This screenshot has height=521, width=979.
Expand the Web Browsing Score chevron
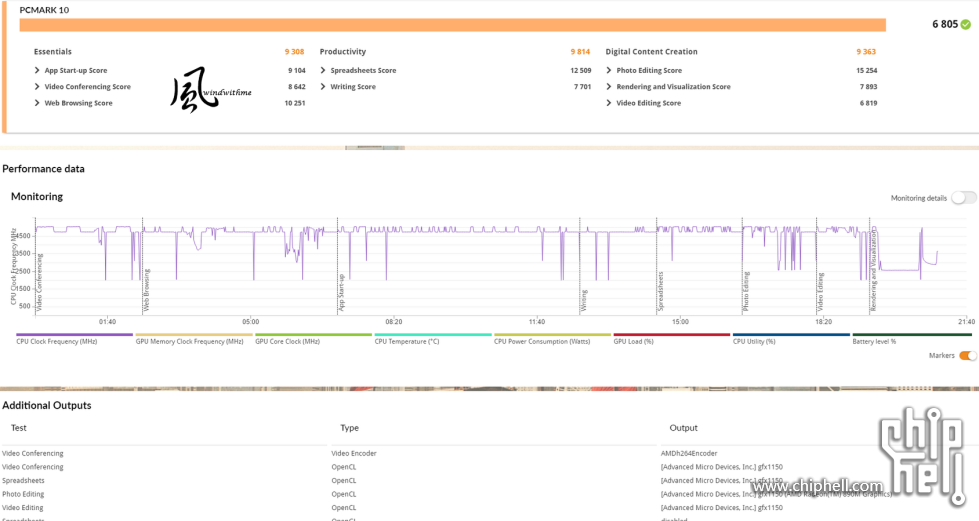point(37,103)
